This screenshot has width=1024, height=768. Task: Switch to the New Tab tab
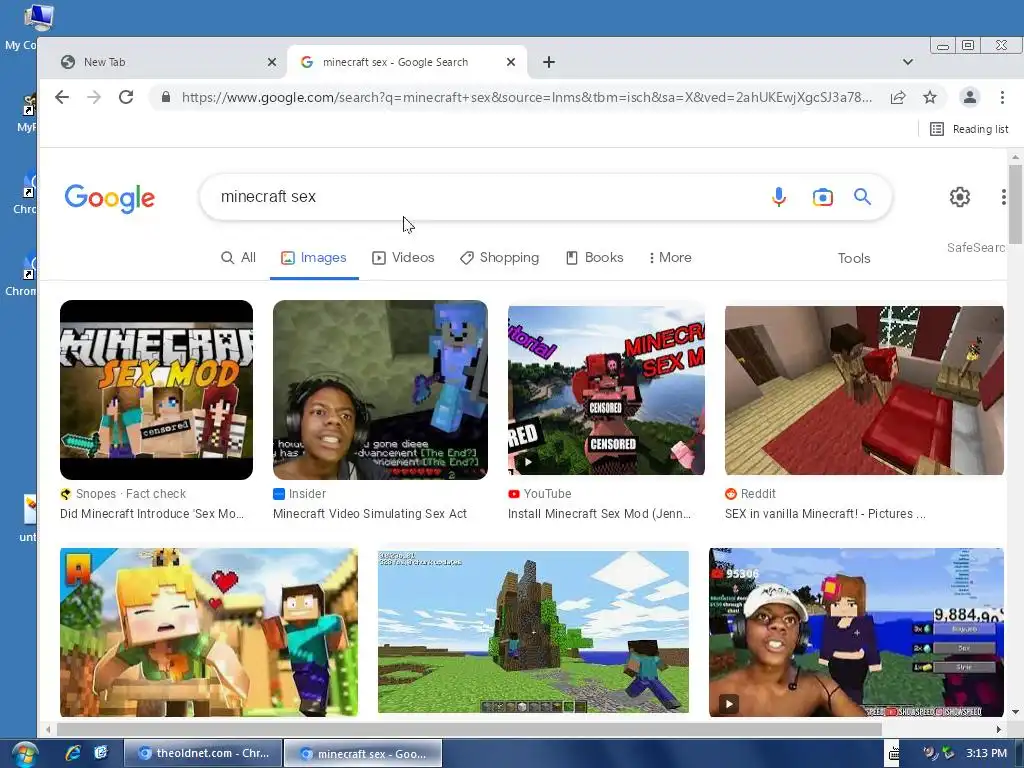click(163, 62)
